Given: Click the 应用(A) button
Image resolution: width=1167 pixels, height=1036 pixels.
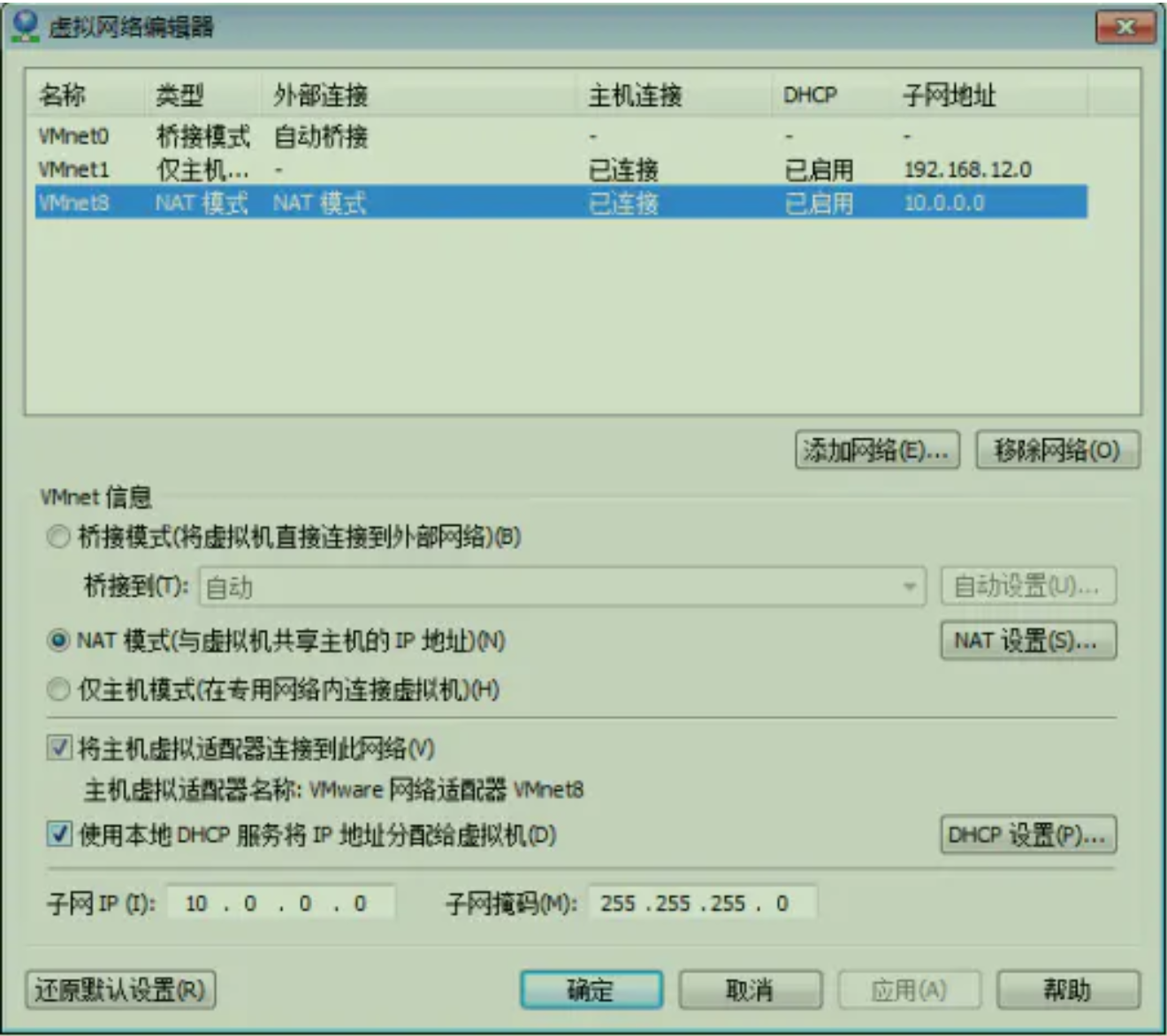Looking at the screenshot, I should tap(909, 989).
